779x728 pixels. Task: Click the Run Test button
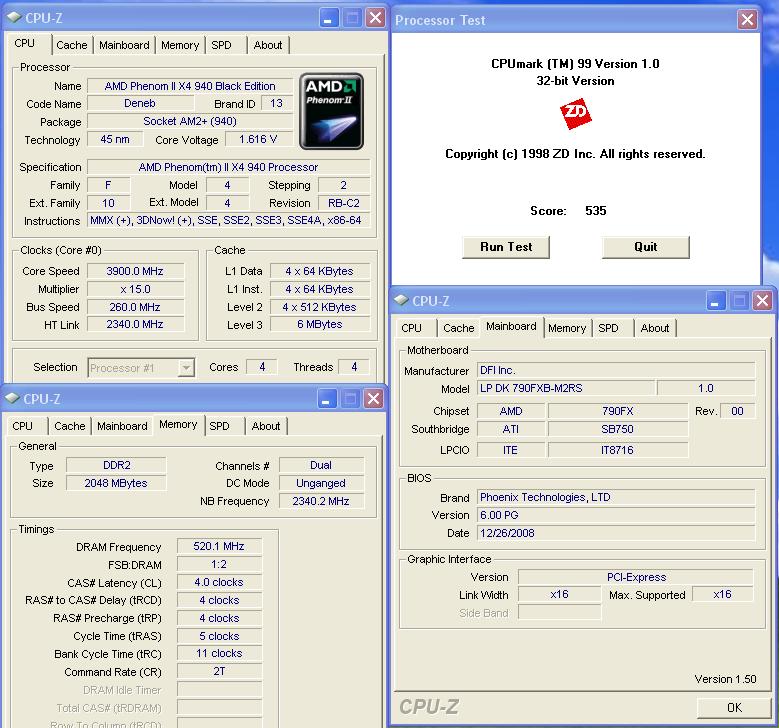pos(506,247)
